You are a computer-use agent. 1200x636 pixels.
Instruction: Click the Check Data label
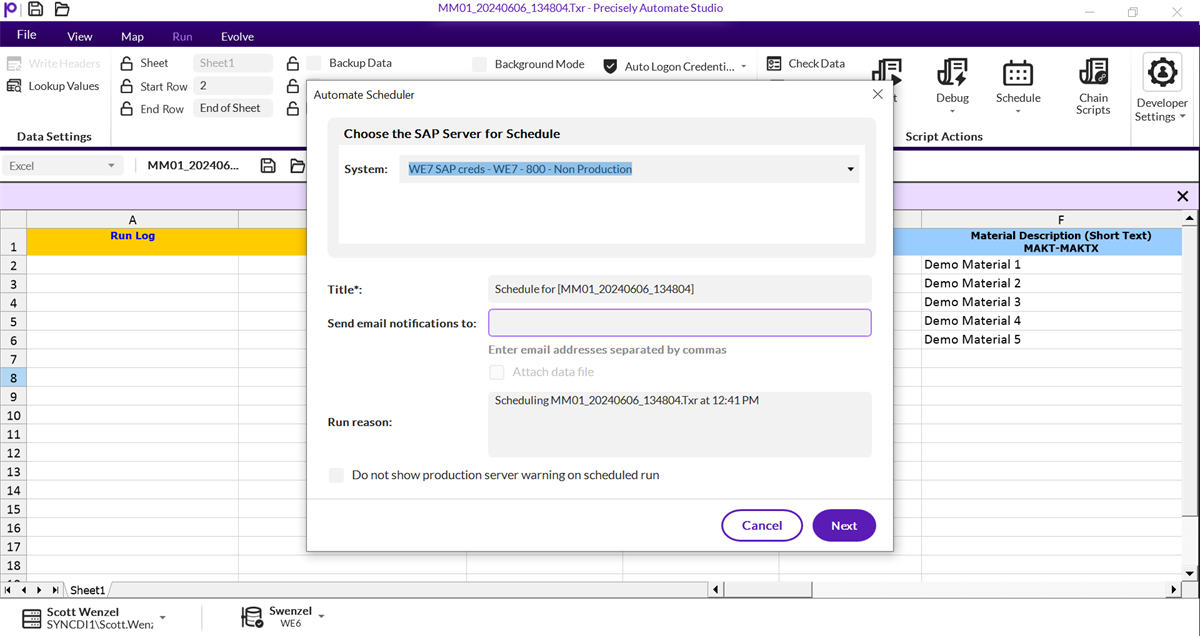(816, 63)
